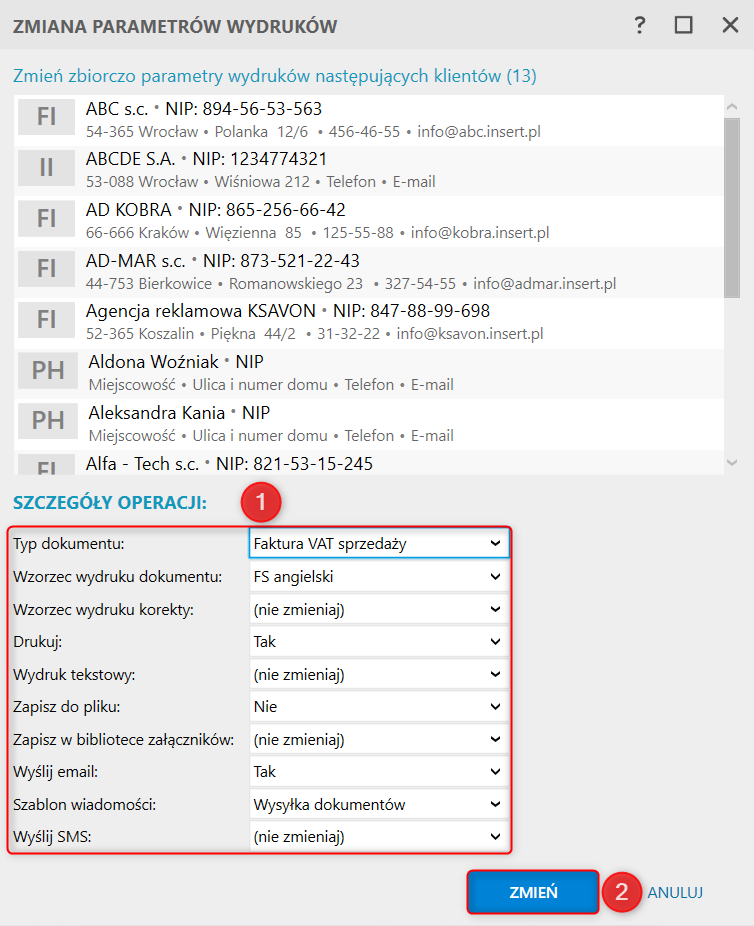Click the client list scrollbar thumb
754x926 pixels.
[x=732, y=208]
